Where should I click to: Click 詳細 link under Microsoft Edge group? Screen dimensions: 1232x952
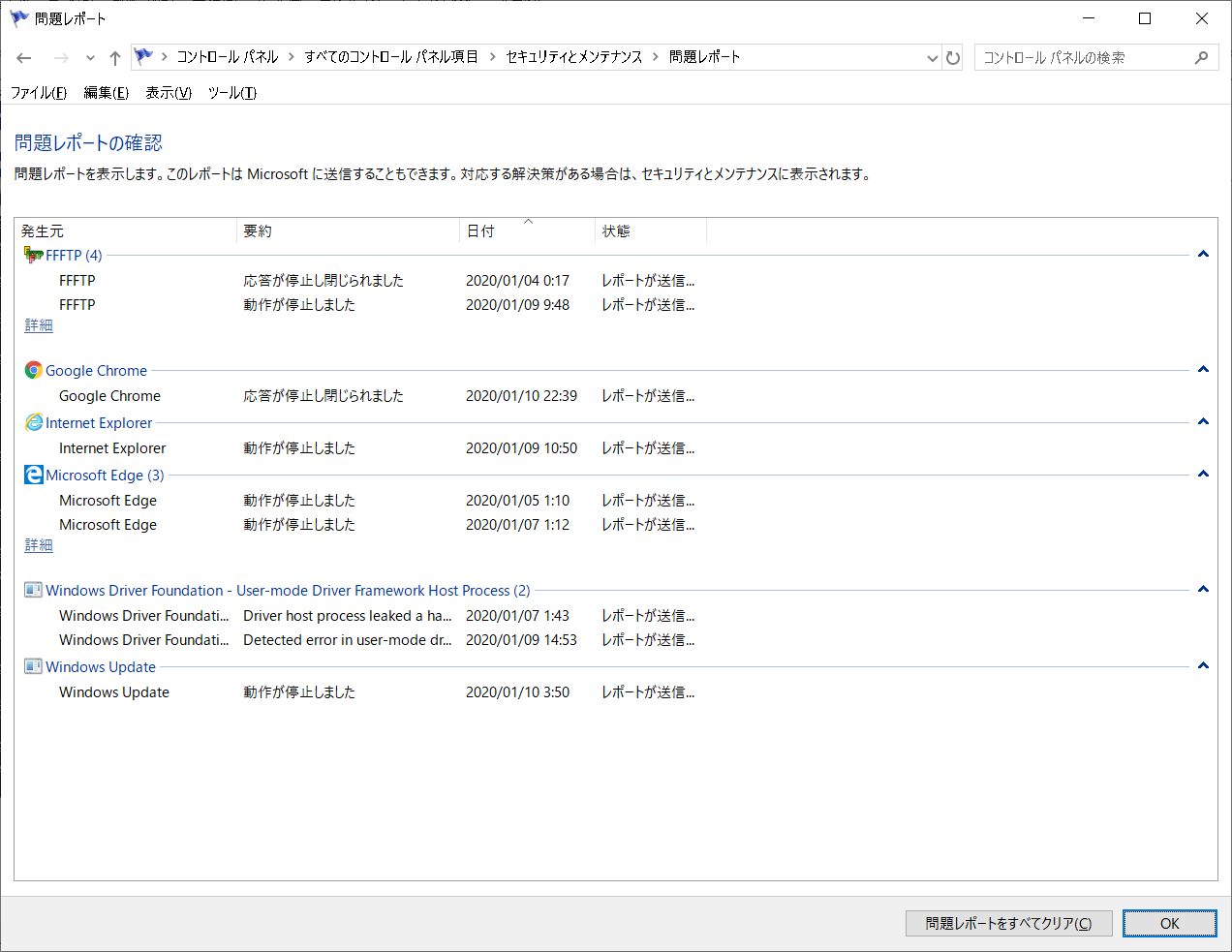[x=39, y=545]
